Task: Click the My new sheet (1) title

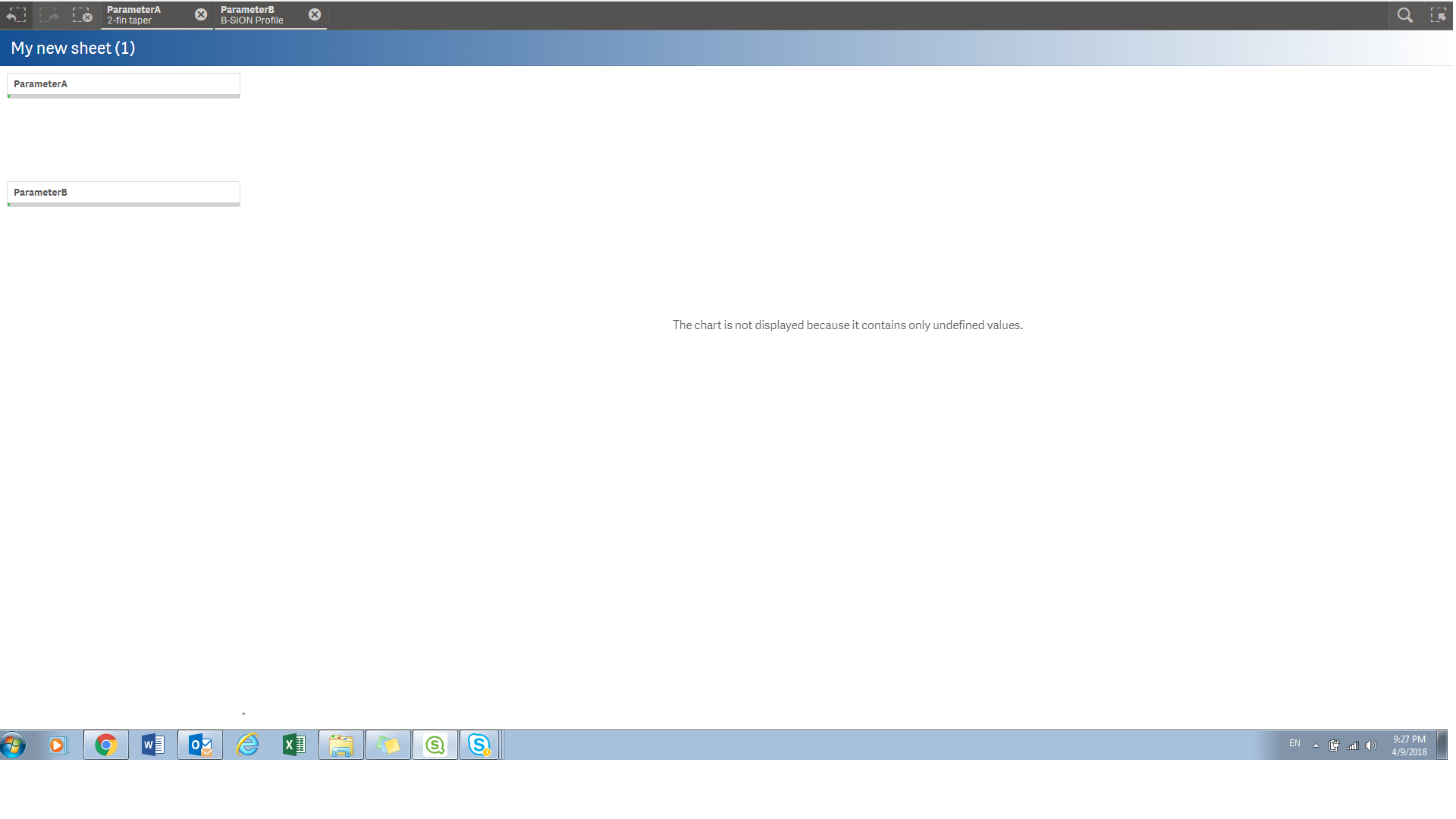Action: (73, 48)
